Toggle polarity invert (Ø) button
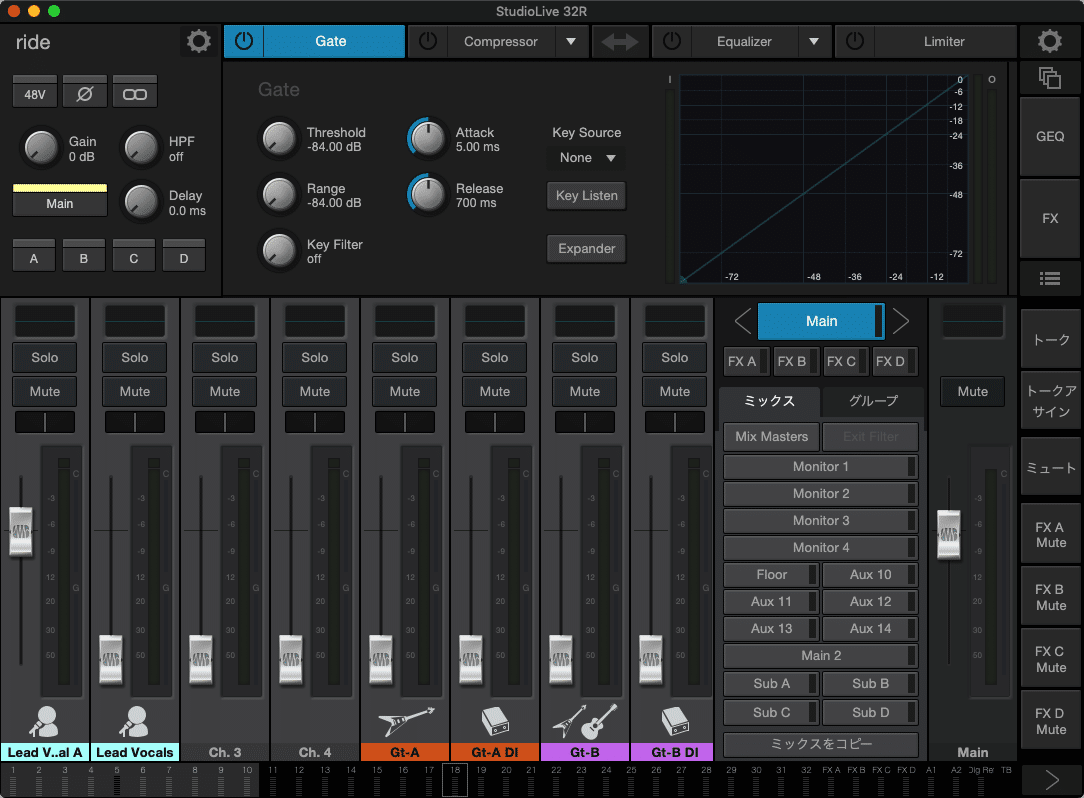Image resolution: width=1084 pixels, height=798 pixels. pos(85,93)
